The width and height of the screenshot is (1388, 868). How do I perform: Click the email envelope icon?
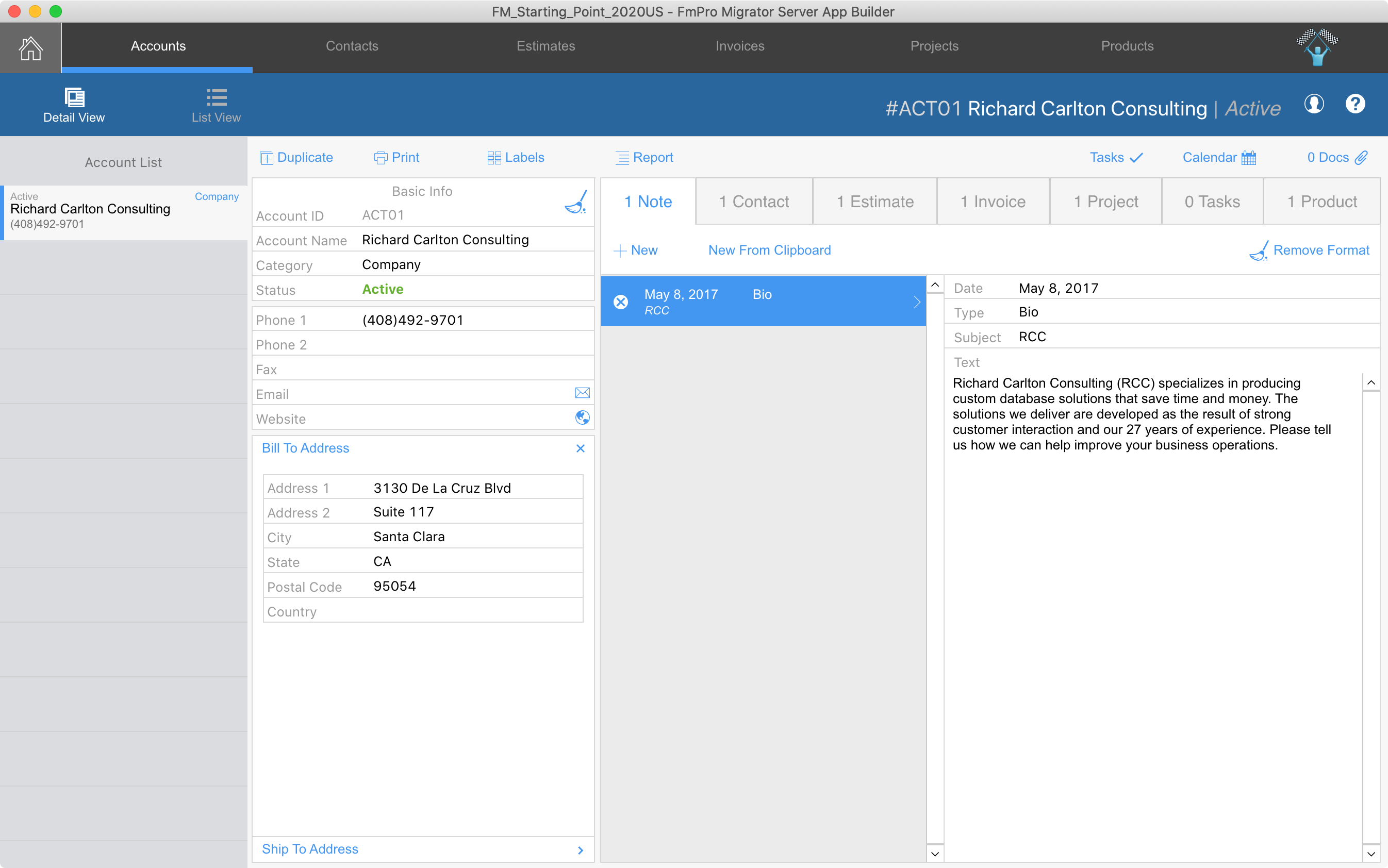coord(582,393)
